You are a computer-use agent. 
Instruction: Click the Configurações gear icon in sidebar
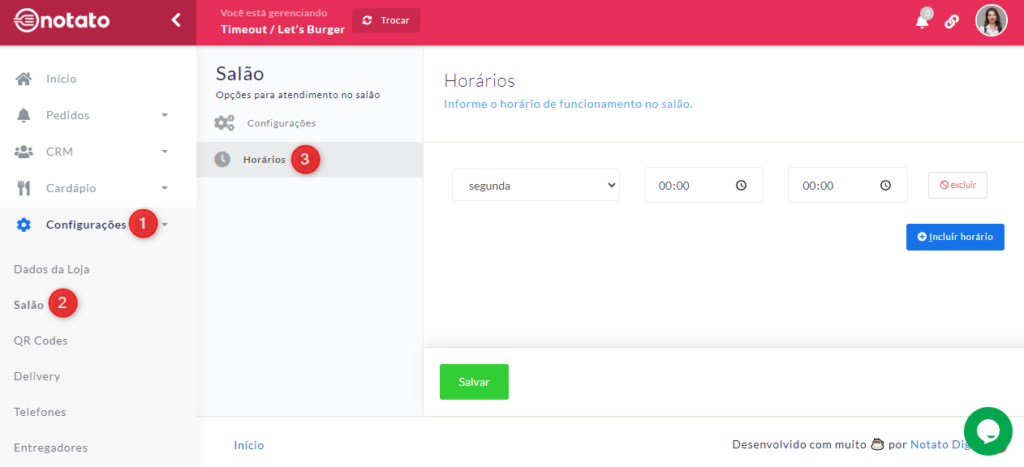[x=24, y=225]
